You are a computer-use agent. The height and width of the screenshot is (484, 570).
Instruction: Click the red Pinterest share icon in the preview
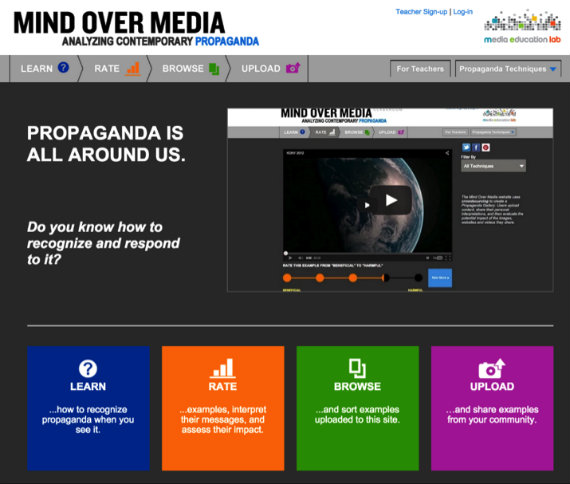[x=486, y=147]
